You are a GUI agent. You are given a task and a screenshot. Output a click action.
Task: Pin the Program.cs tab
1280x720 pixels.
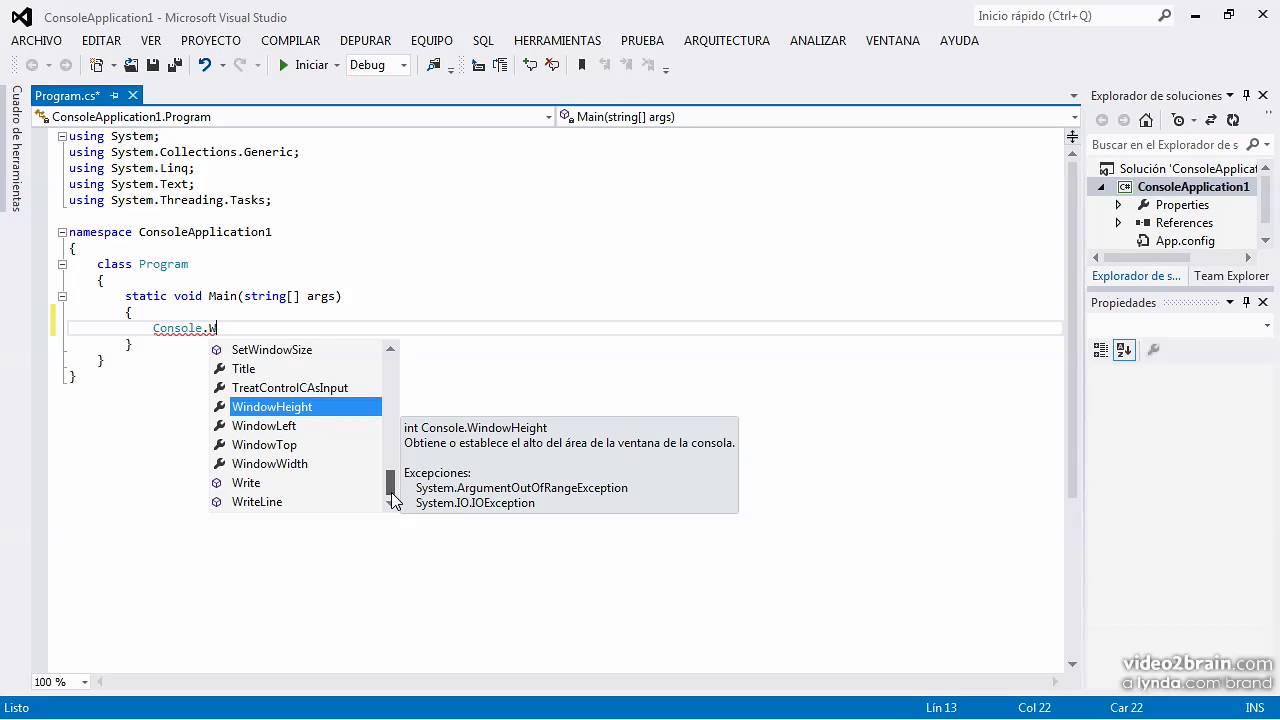point(114,96)
